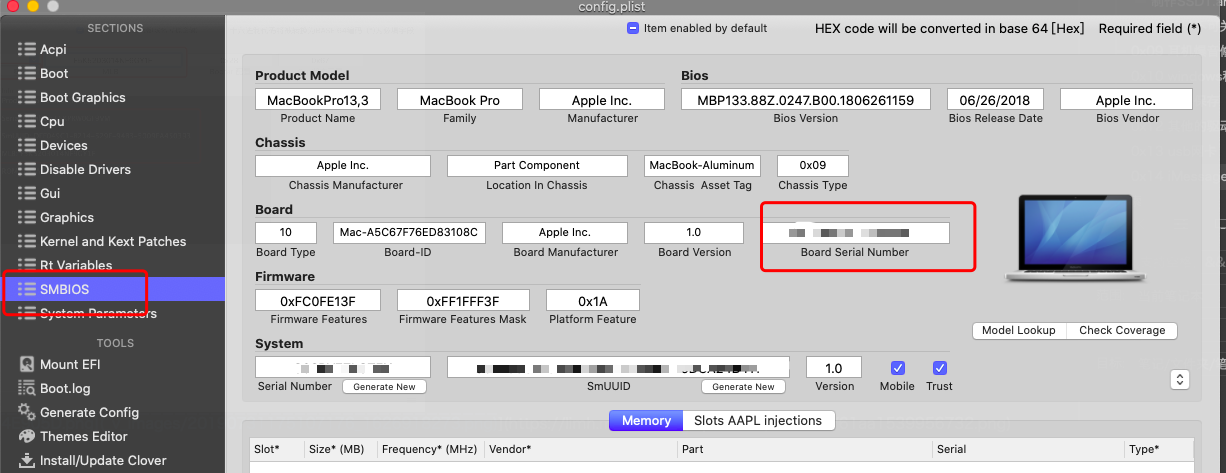Click the list icon beside SMBIOS

[x=27, y=289]
